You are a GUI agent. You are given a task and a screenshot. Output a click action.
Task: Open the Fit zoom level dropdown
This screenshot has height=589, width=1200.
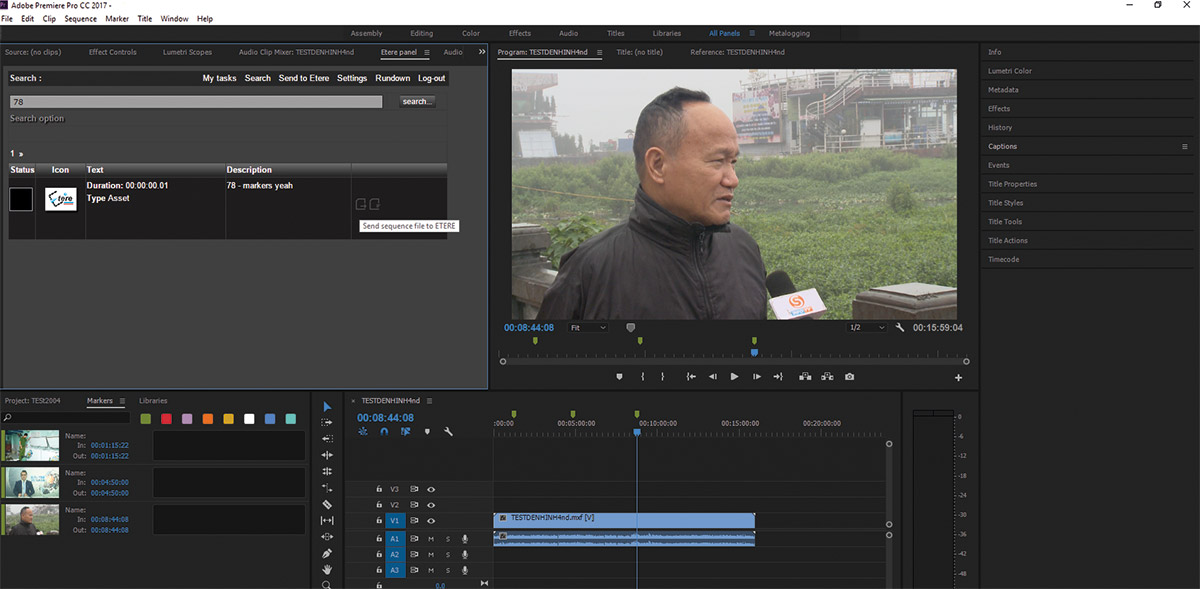pyautogui.click(x=588, y=327)
